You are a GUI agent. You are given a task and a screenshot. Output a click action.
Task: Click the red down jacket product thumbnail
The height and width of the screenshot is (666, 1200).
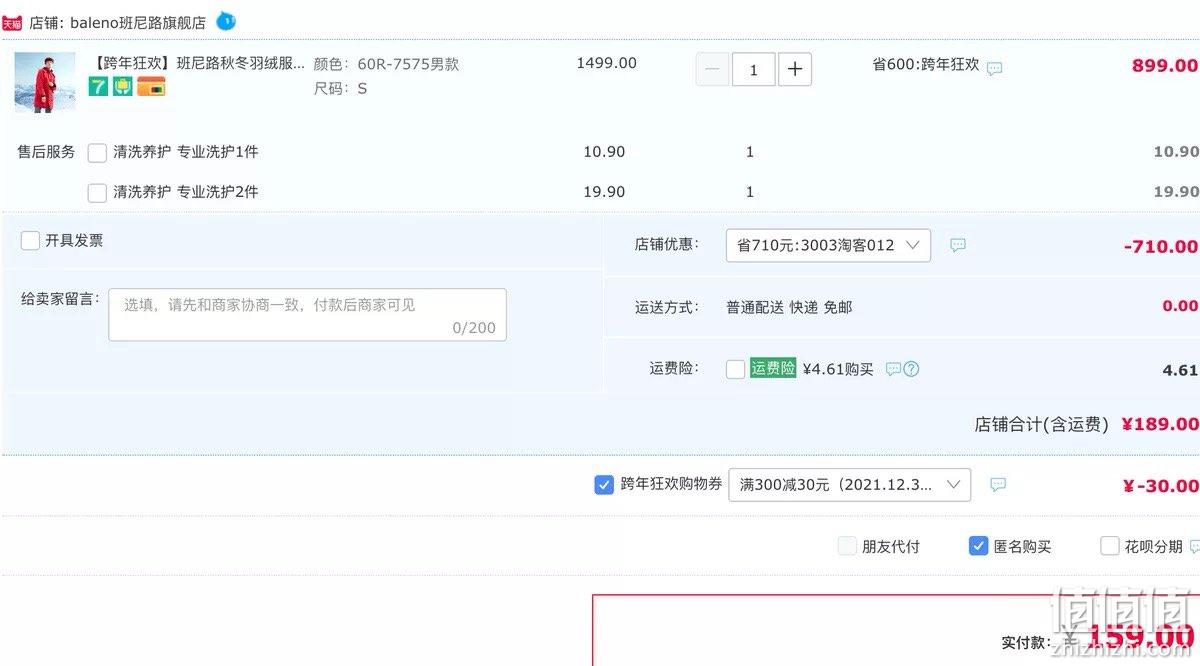point(45,82)
